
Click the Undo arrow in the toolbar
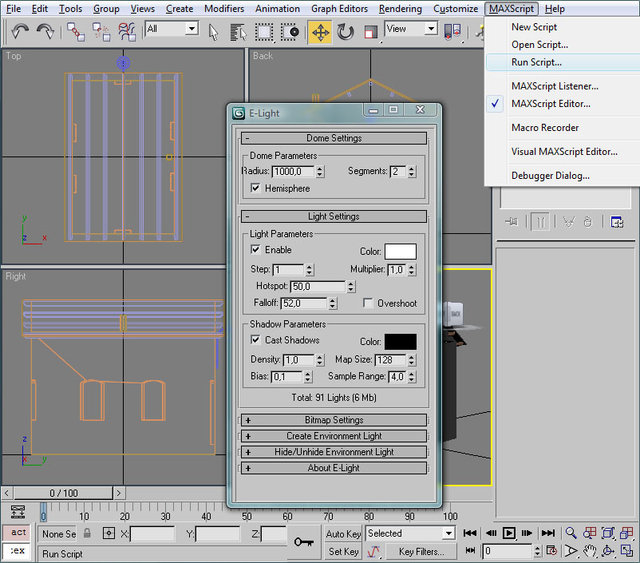tap(20, 32)
